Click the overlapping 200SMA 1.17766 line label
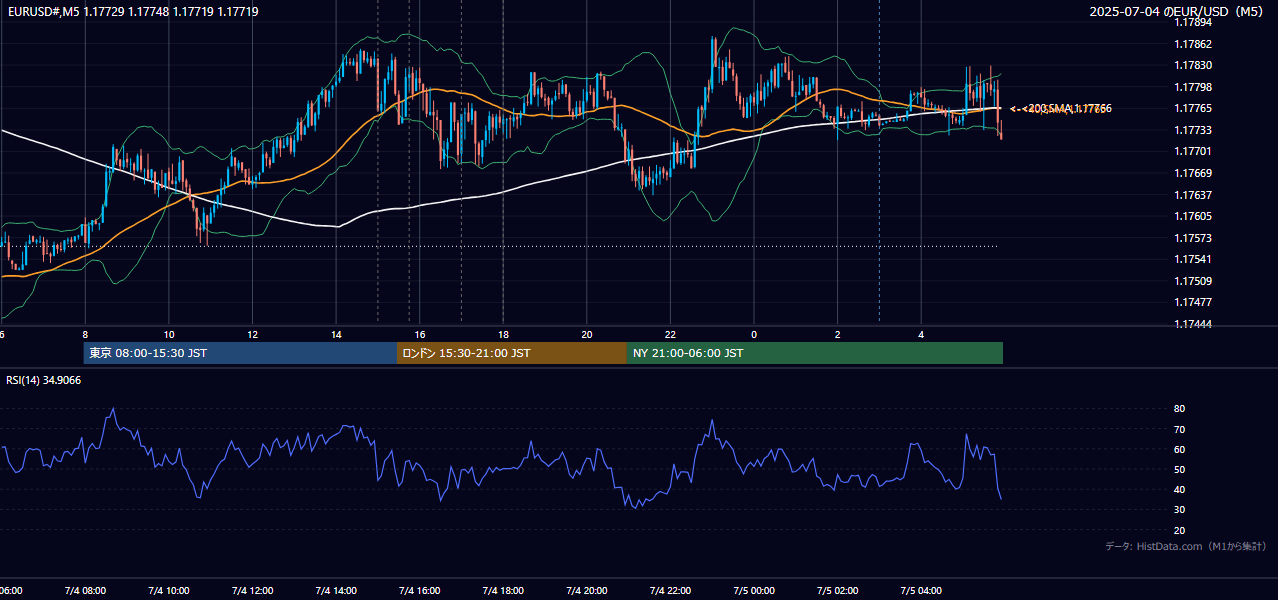This screenshot has width=1278, height=600. pyautogui.click(x=1066, y=108)
